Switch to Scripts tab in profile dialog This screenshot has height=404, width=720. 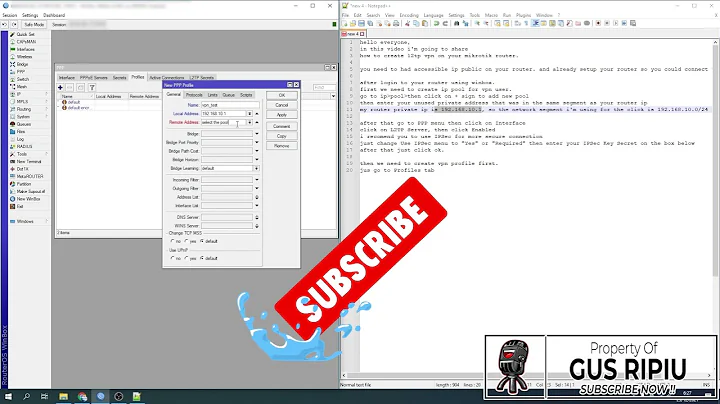246,95
